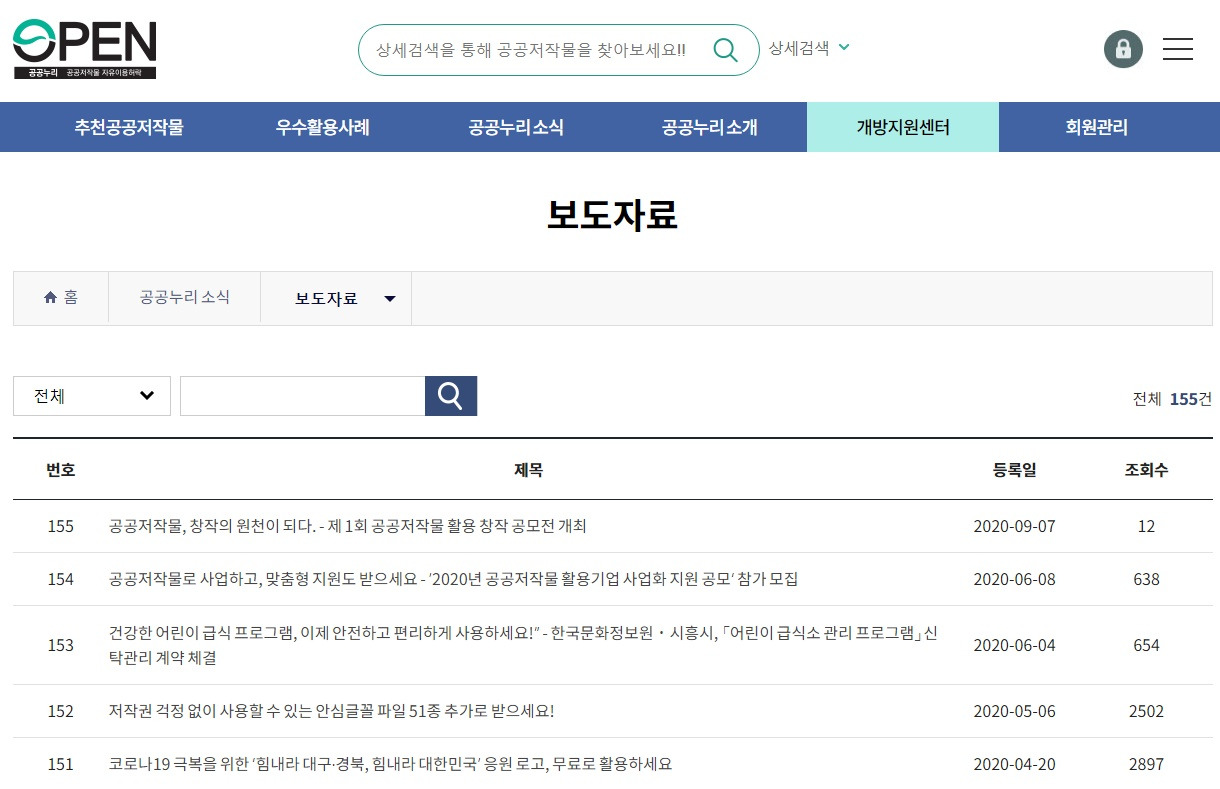Open the 추천공공저작물 navigation item
This screenshot has width=1220, height=789.
click(128, 127)
